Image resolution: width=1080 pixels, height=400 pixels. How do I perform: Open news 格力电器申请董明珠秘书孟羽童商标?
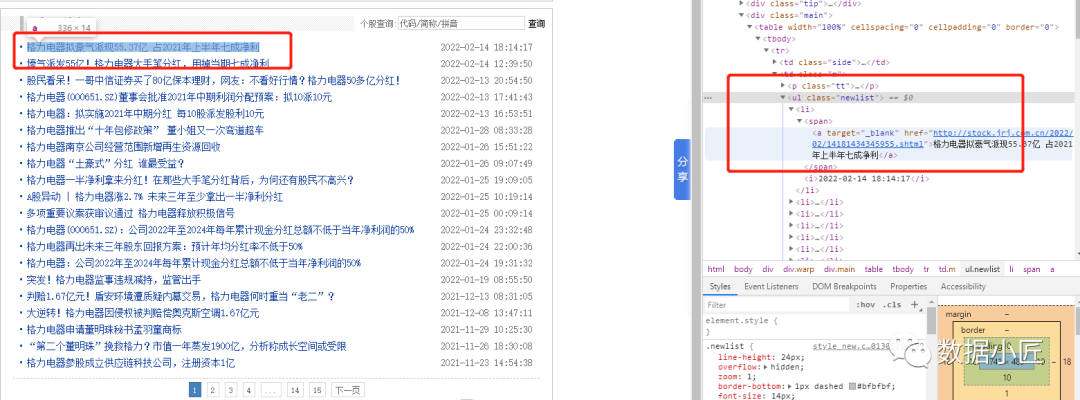tap(104, 330)
